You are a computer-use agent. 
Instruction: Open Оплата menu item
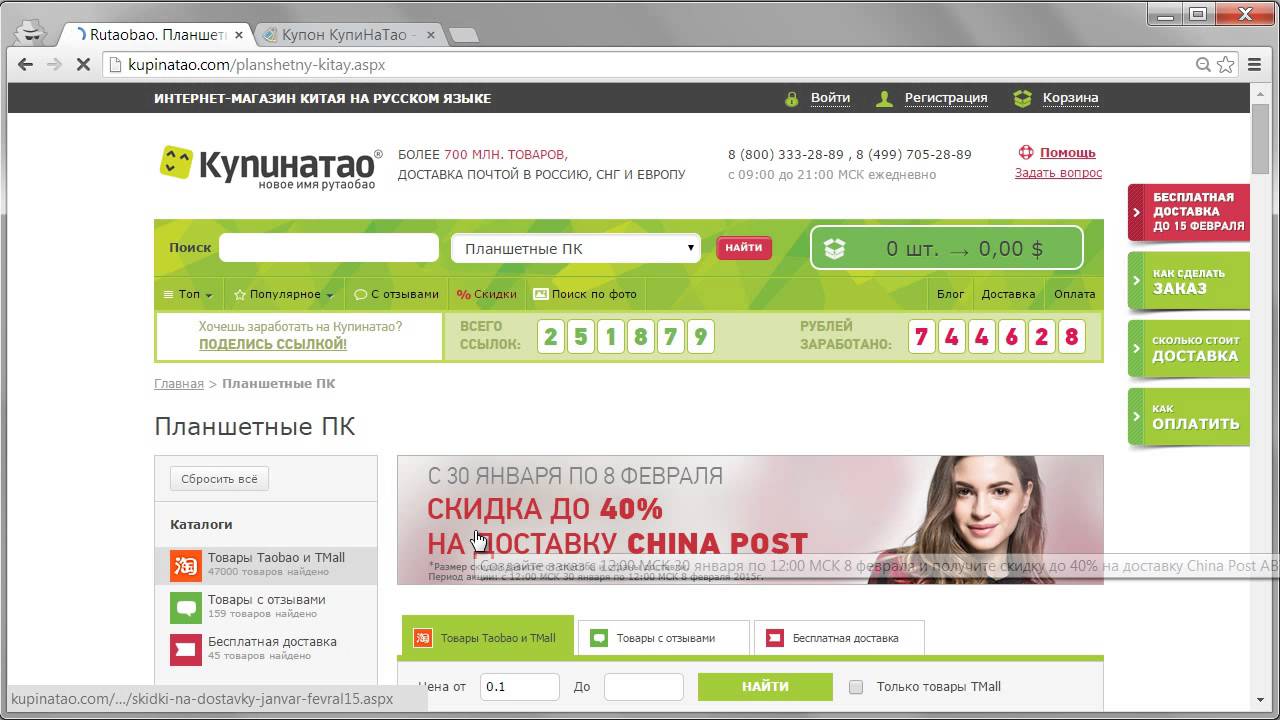[x=1074, y=294]
